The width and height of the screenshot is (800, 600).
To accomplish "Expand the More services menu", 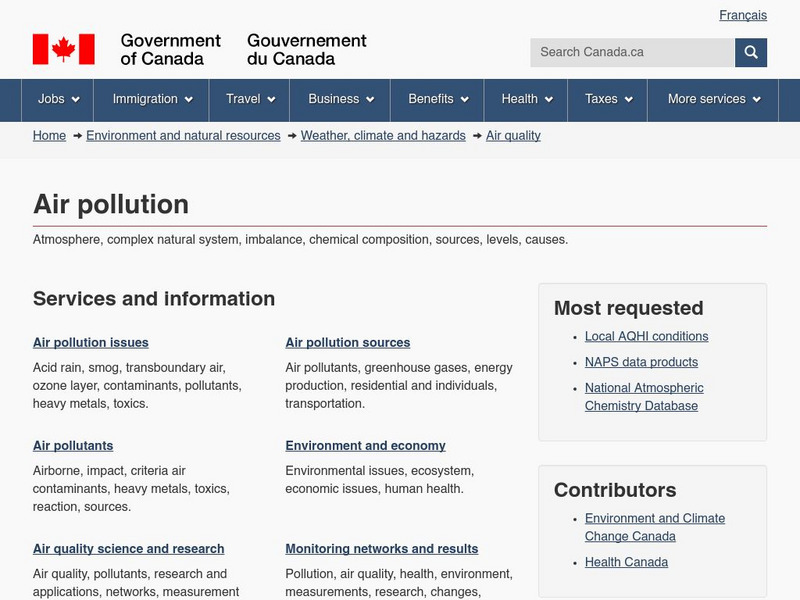I will pyautogui.click(x=713, y=99).
